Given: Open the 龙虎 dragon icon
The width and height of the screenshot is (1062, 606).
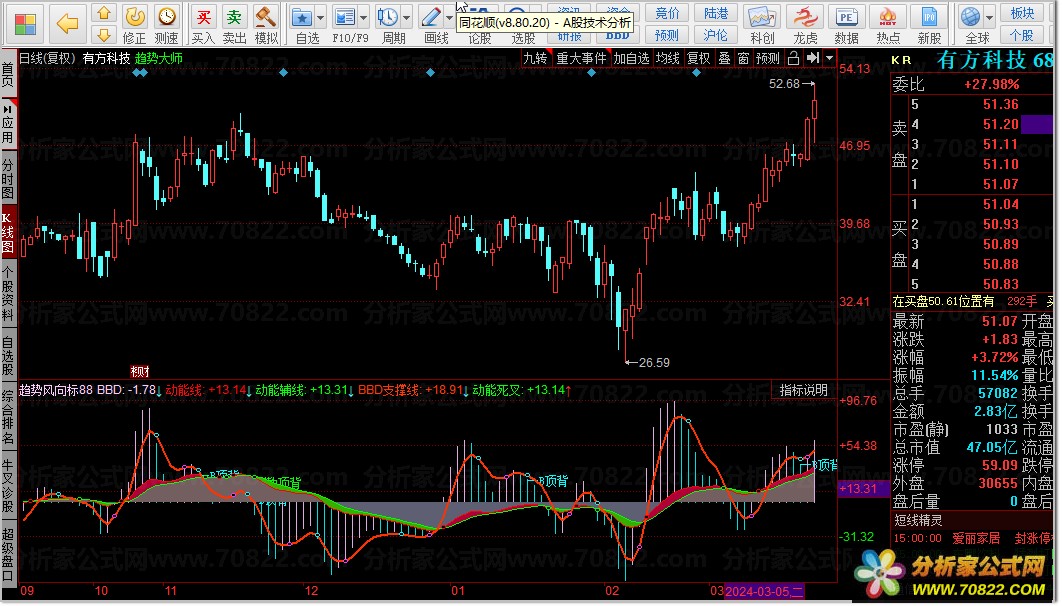Looking at the screenshot, I should click(805, 18).
